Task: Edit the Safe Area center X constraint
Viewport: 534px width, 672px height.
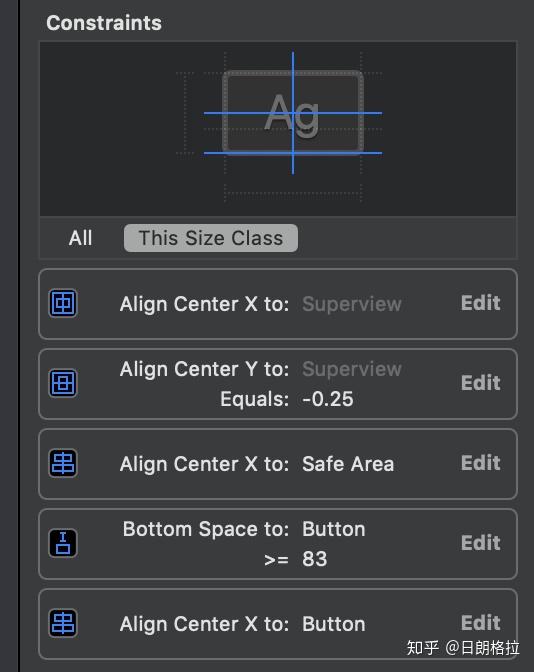Action: pos(480,463)
